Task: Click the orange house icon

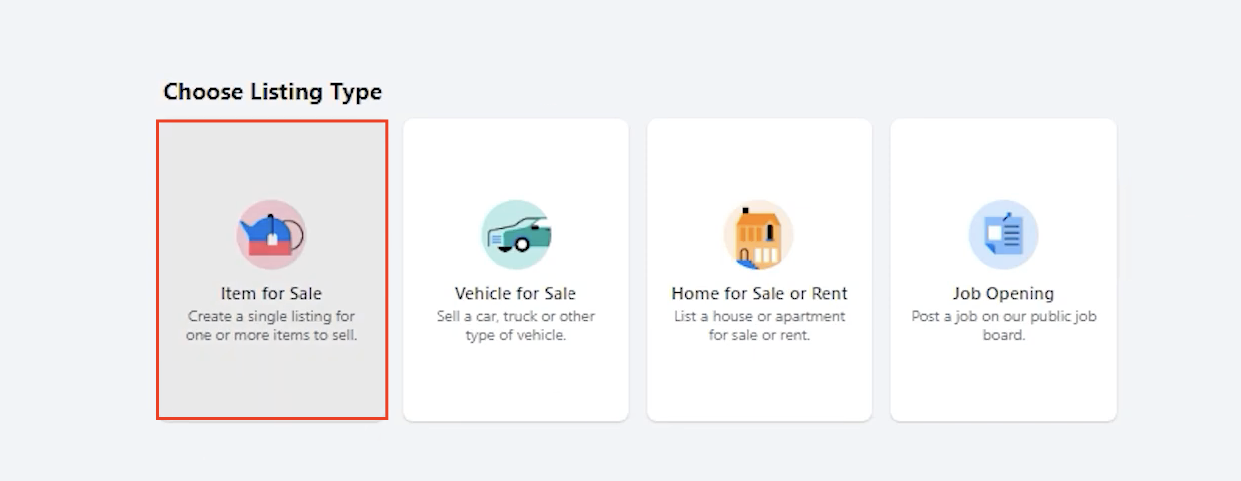Action: click(x=759, y=235)
